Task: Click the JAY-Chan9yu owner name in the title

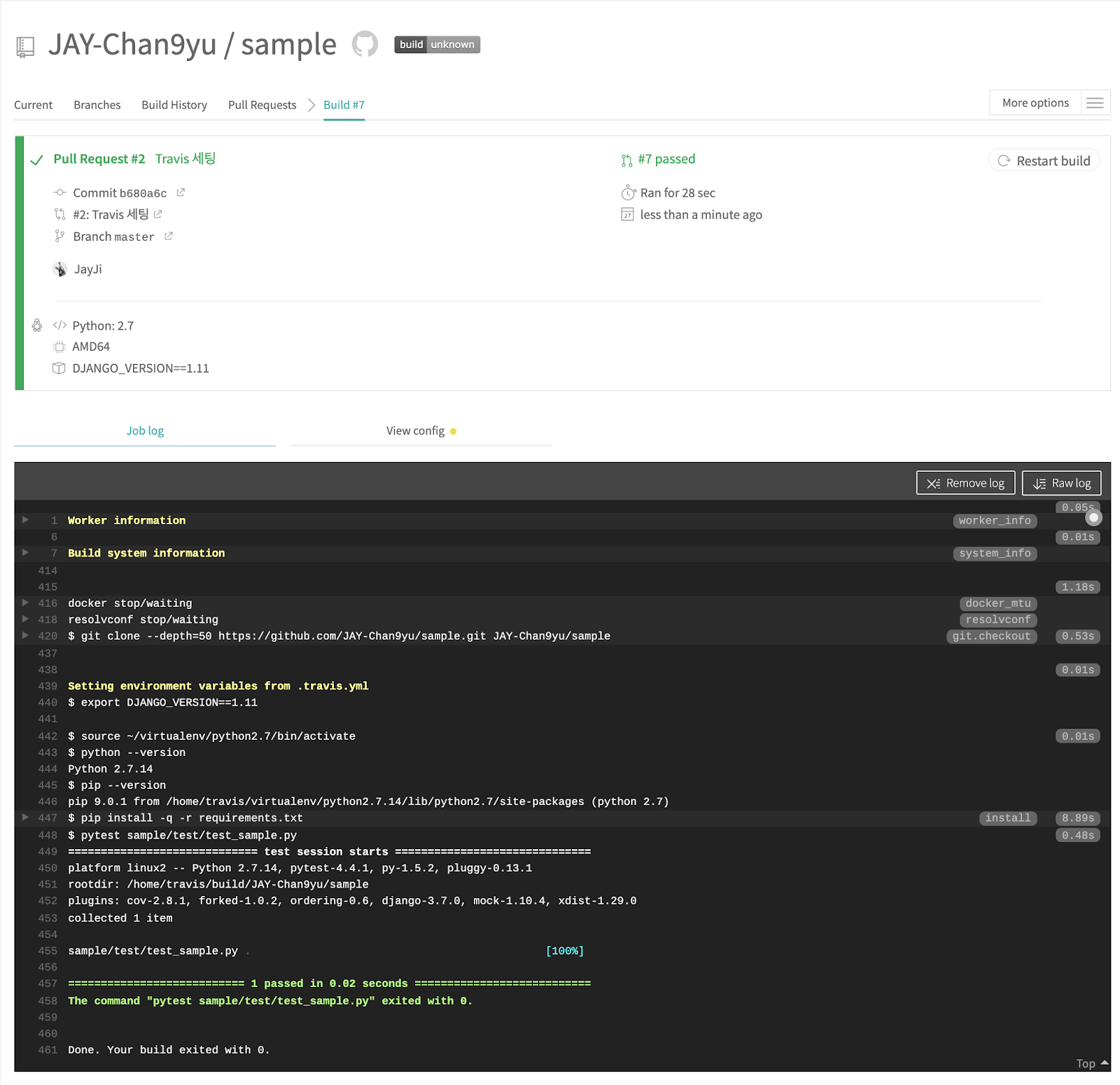Action: 132,44
